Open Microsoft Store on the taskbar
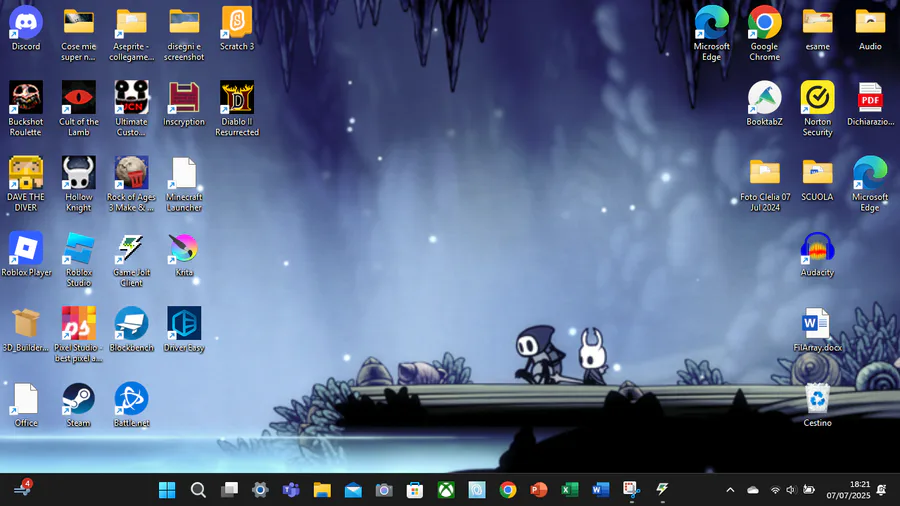900x506 pixels. (x=415, y=490)
